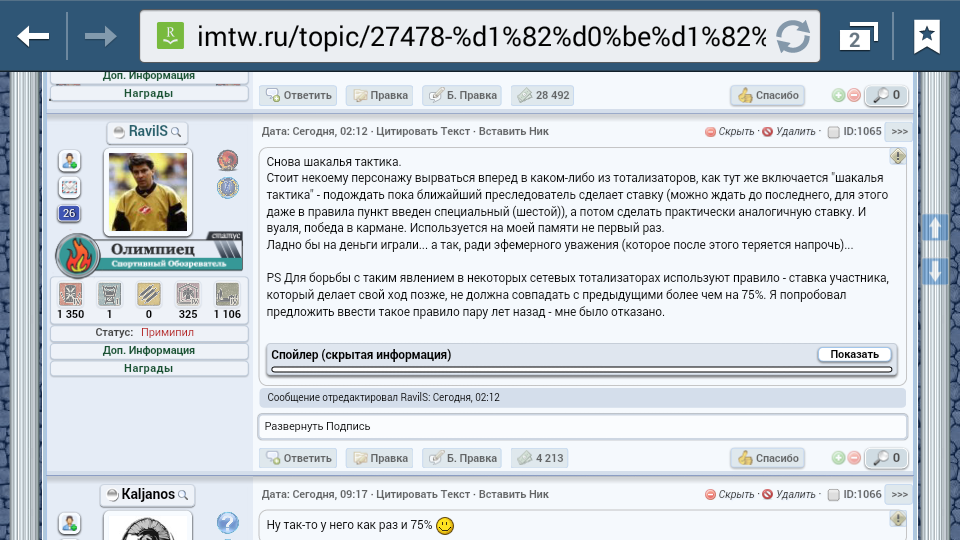Screen dimensions: 960x540
Task: Tick checkbox for post ID:1065
Action: click(833, 132)
